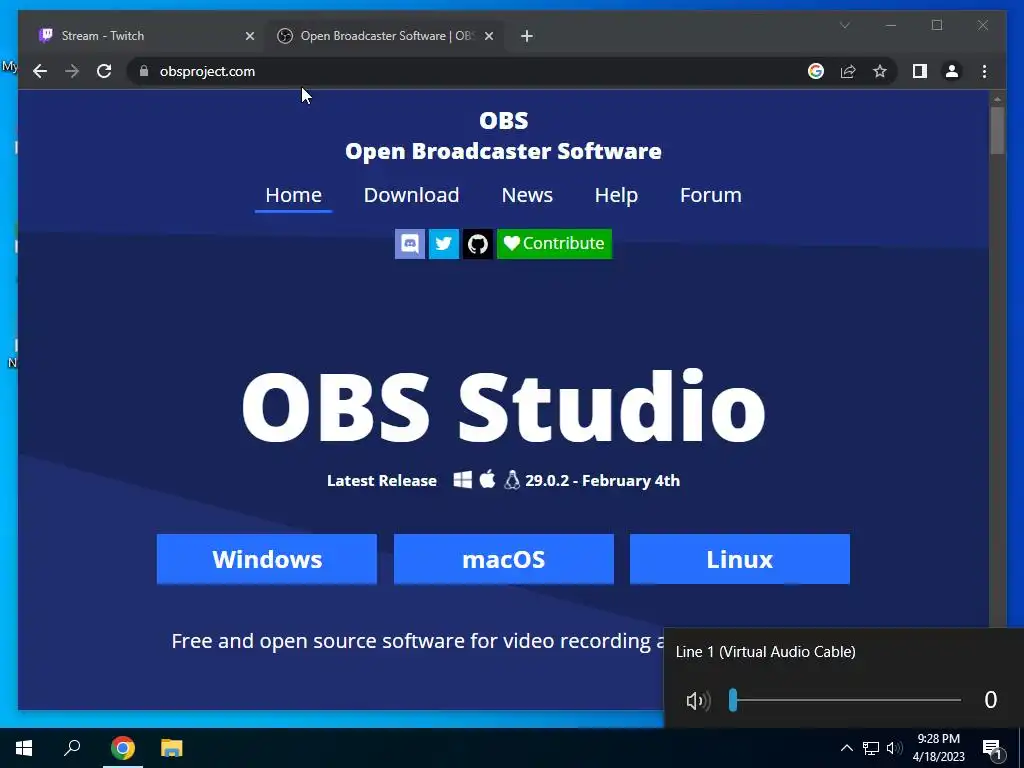Download OBS Studio for macOS

[x=504, y=559]
